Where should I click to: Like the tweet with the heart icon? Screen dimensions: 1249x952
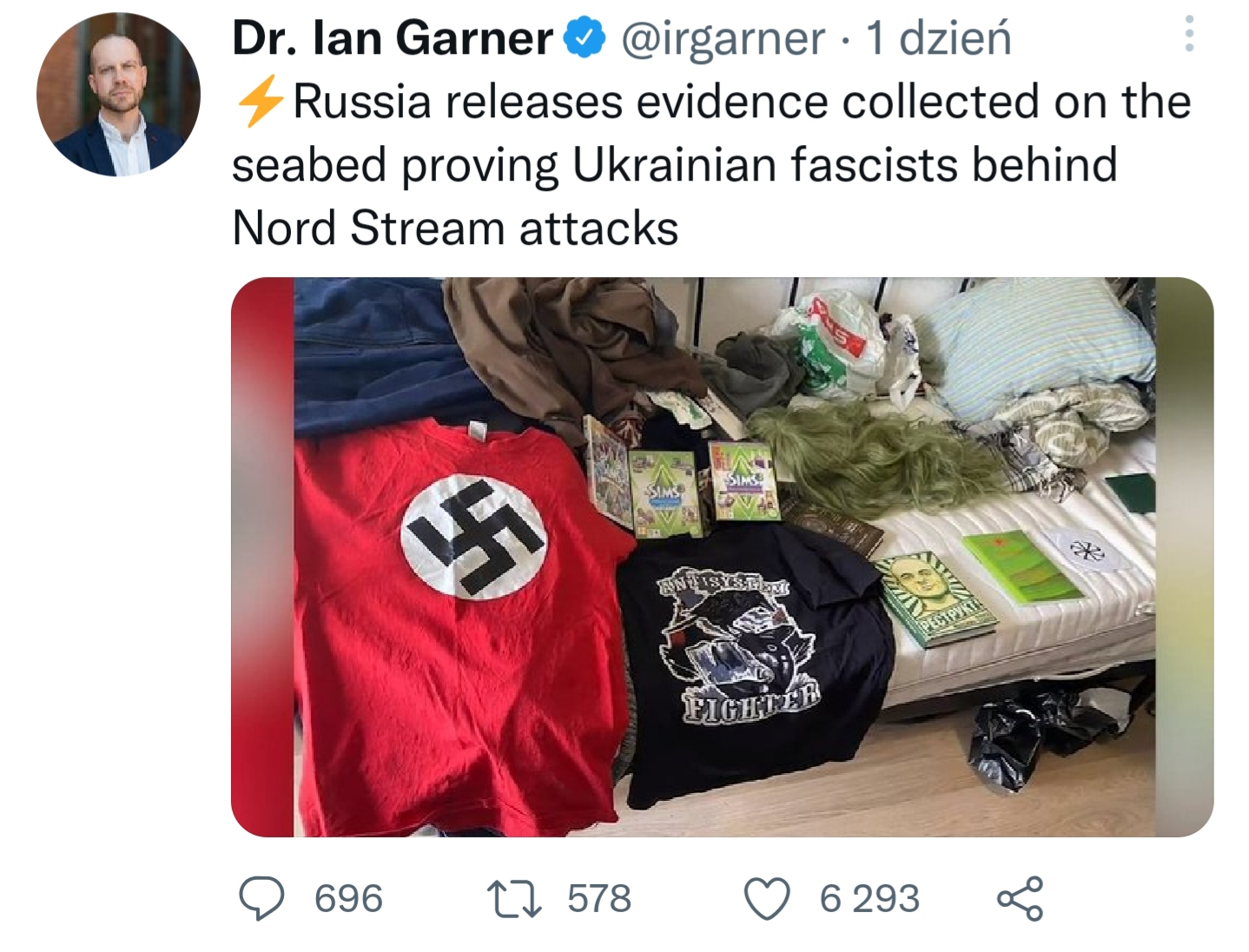coord(768,899)
